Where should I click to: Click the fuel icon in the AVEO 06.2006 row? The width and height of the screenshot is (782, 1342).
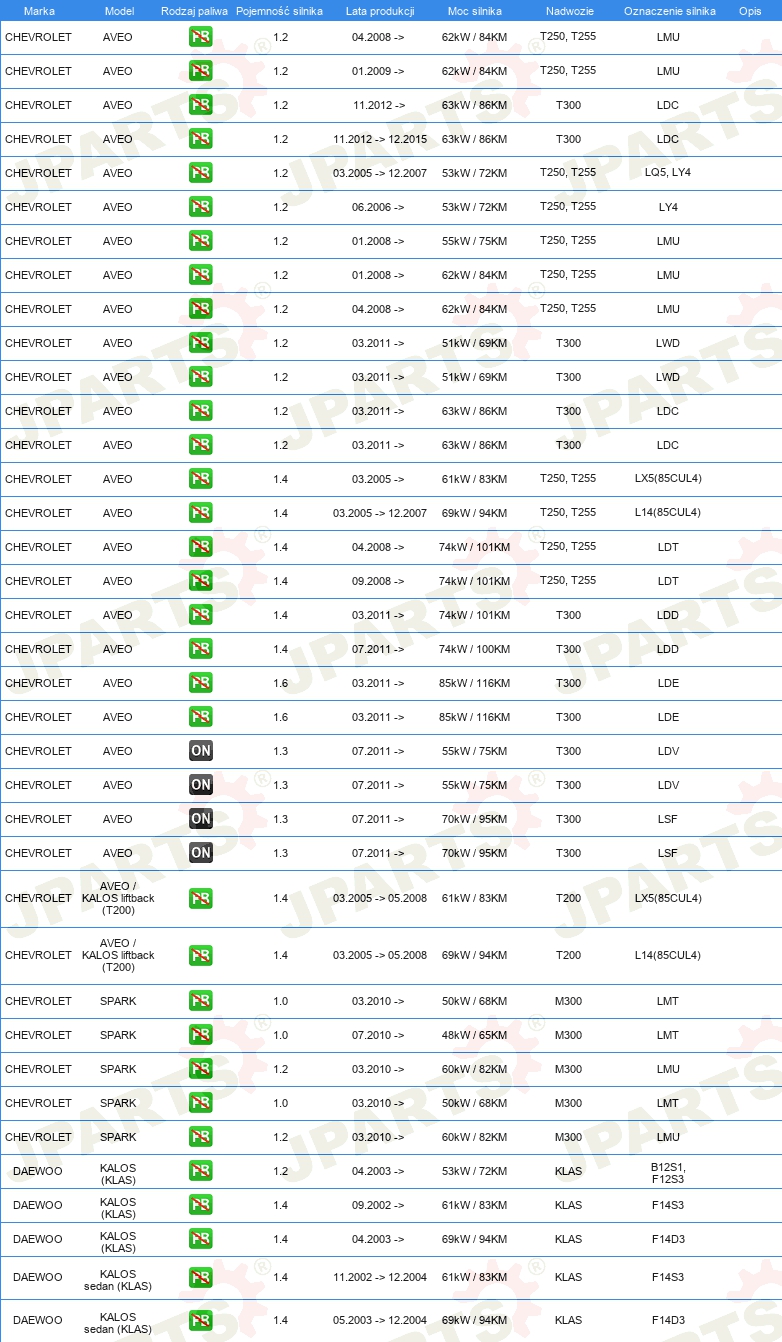click(x=200, y=207)
